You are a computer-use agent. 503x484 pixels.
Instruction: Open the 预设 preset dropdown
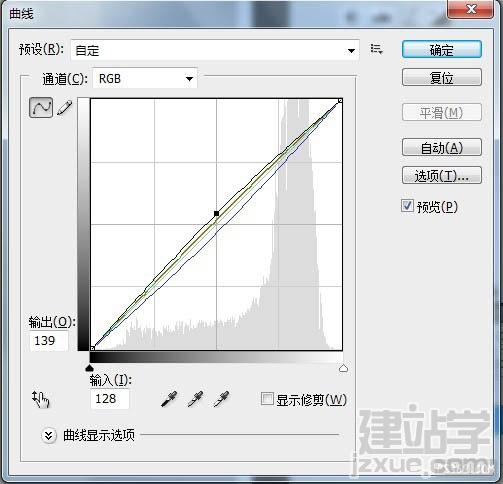tap(215, 50)
